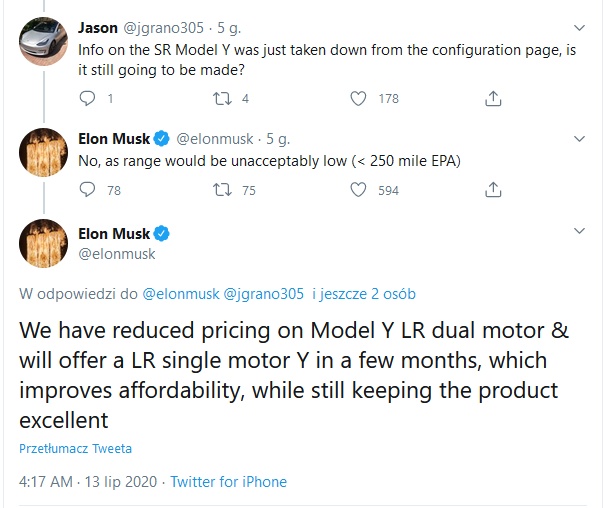Image resolution: width=605 pixels, height=508 pixels.
Task: Share Jason's tweet via share icon
Action: pos(493,98)
